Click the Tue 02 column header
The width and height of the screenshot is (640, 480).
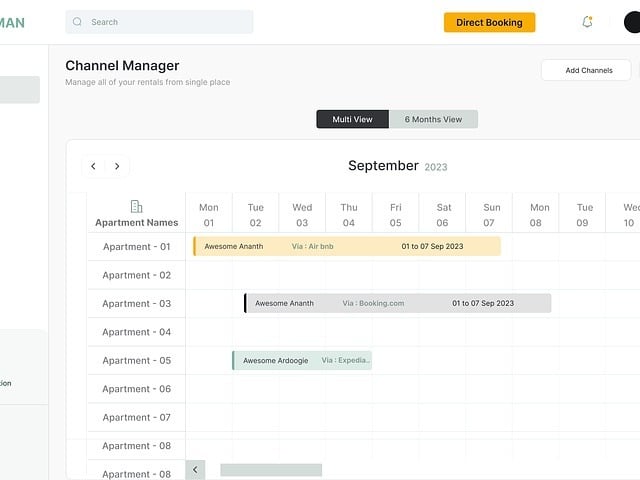pos(256,215)
